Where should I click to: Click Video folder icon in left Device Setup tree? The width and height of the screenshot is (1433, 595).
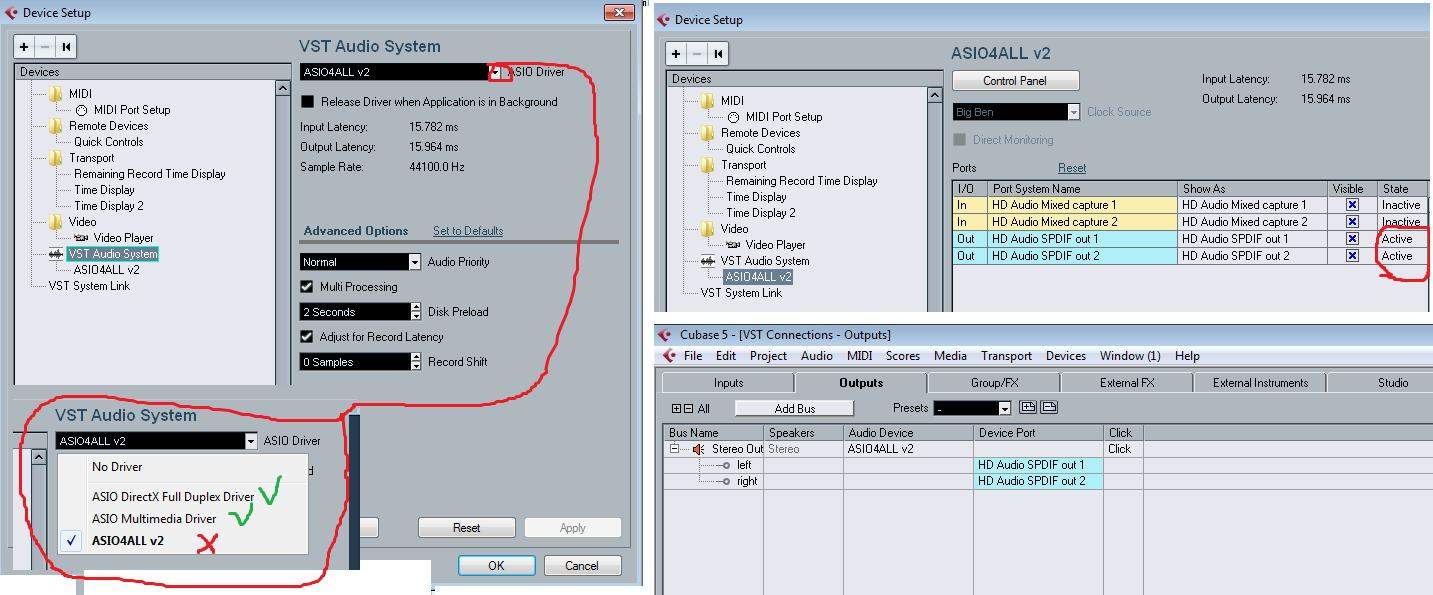tap(55, 222)
